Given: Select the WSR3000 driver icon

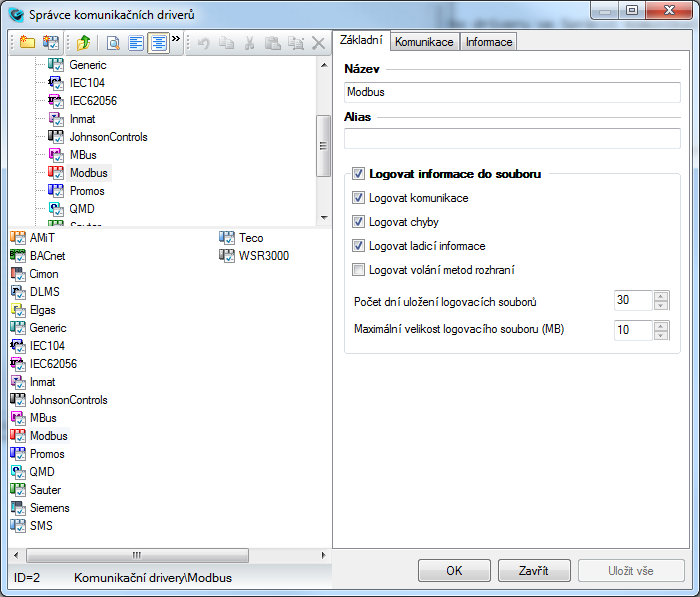Looking at the screenshot, I should tap(227, 256).
